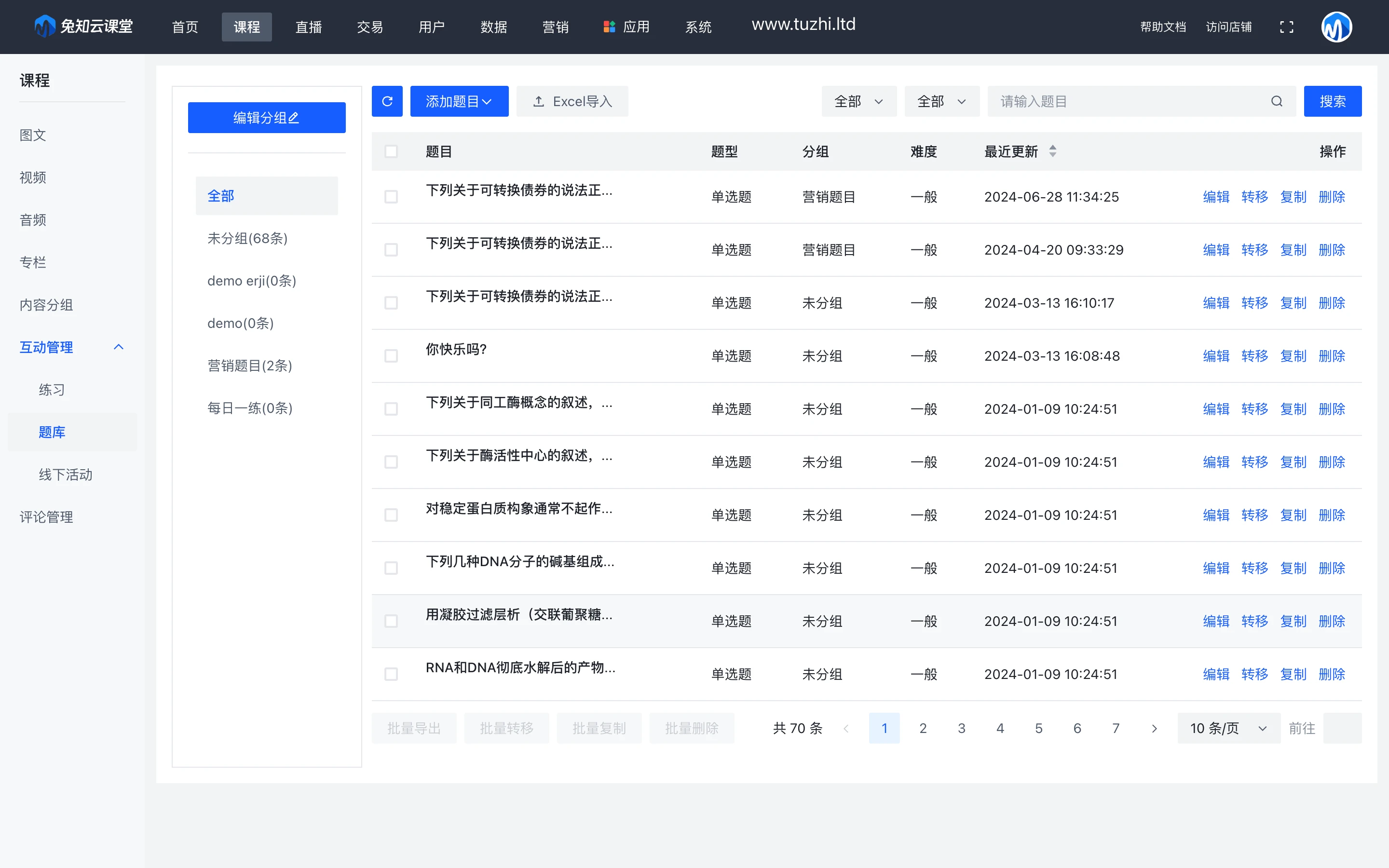The image size is (1389, 868).
Task: Check the RNA和DNA question row
Action: coord(391,674)
